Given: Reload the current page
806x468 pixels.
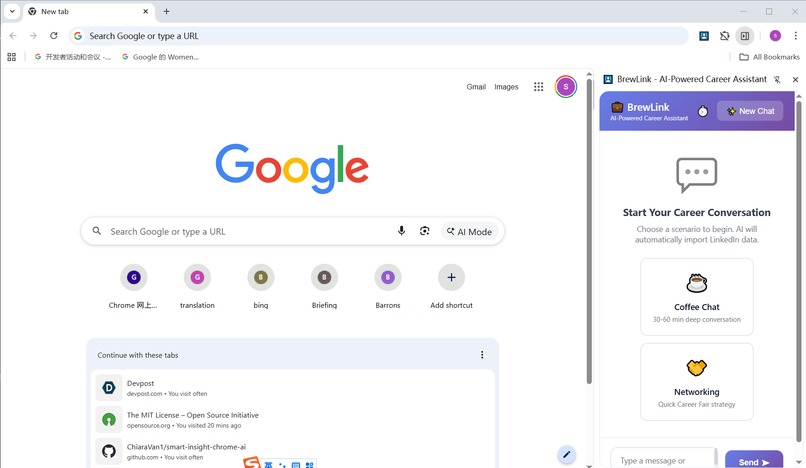Looking at the screenshot, I should point(53,35).
